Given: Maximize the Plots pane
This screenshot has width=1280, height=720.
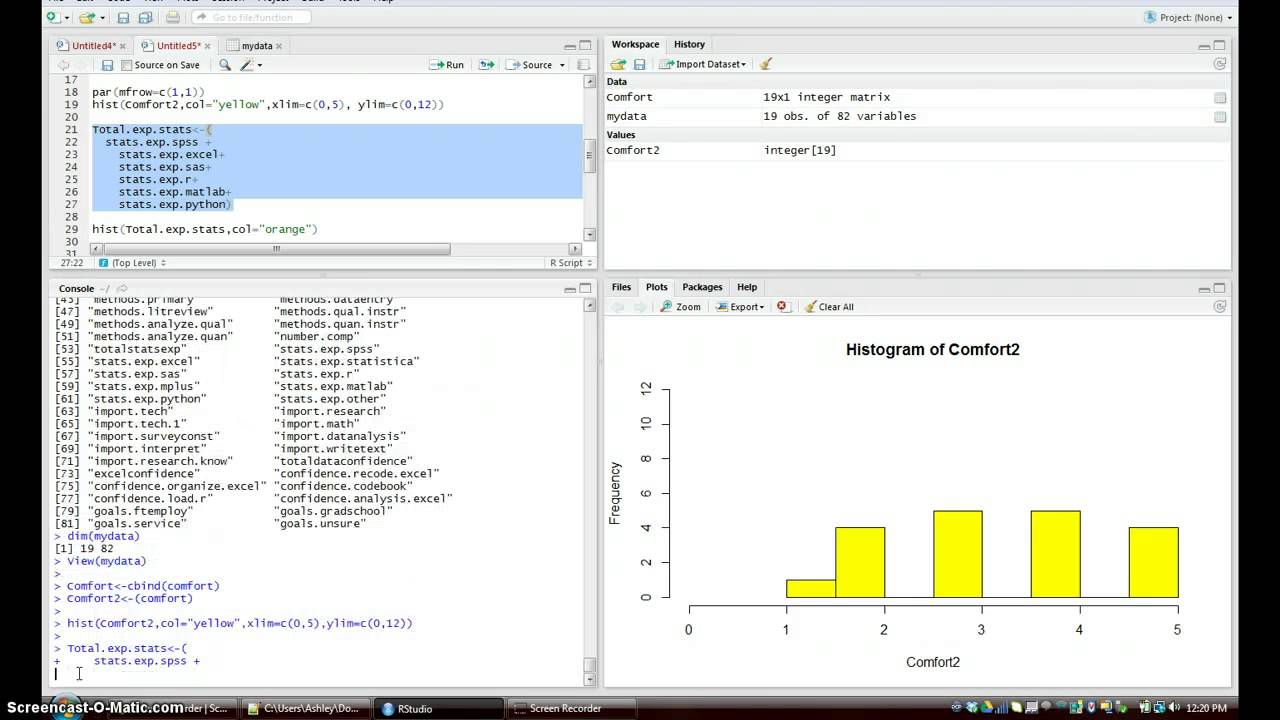Looking at the screenshot, I should point(1219,289).
